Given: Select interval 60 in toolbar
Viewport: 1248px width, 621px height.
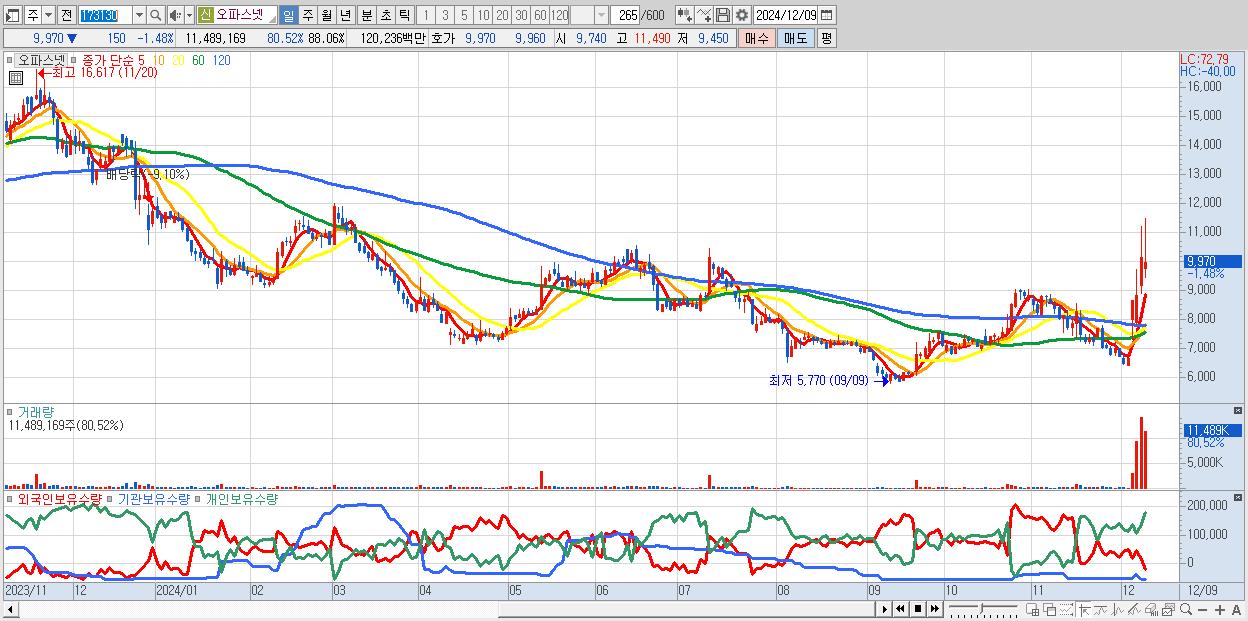Looking at the screenshot, I should [540, 15].
